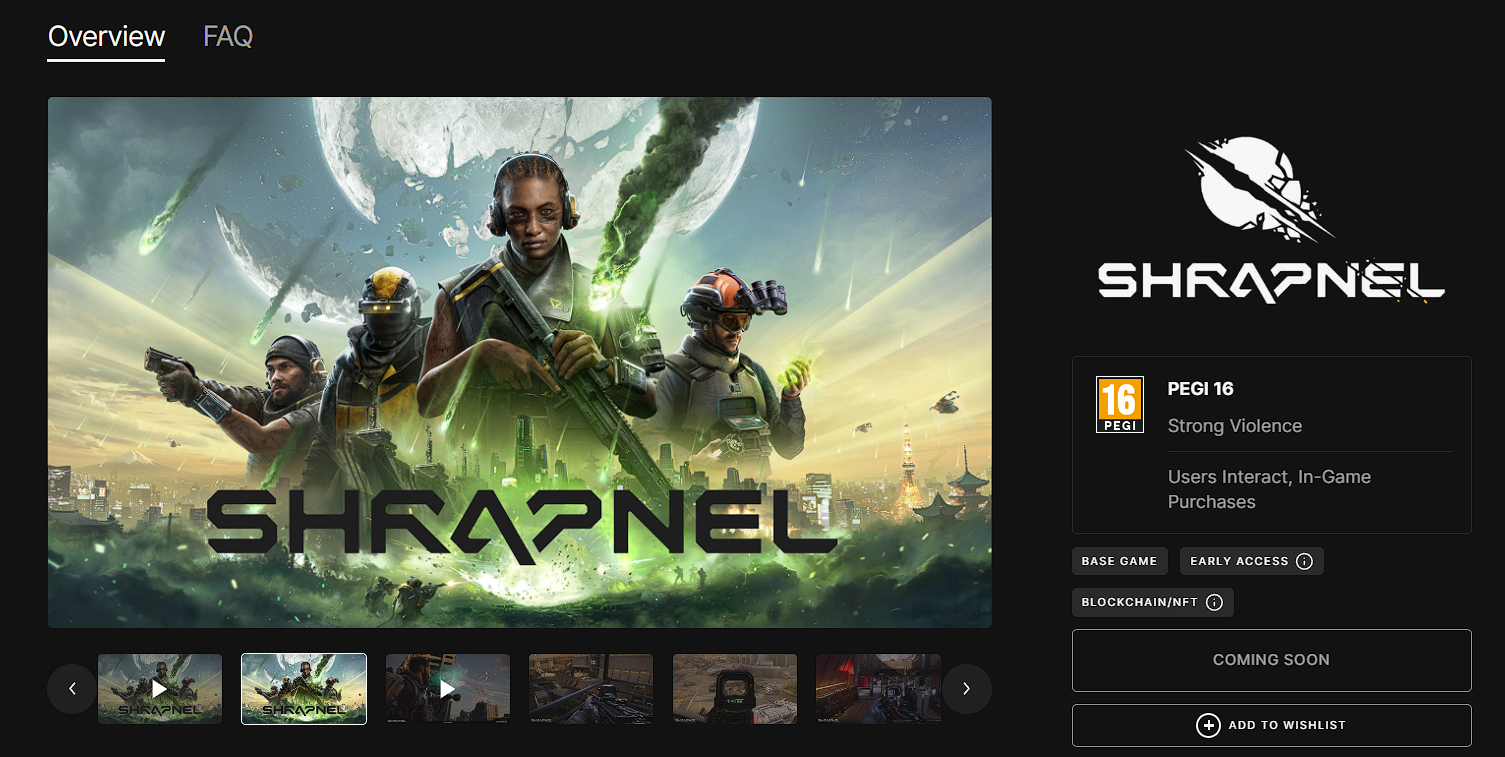Click the Coming Soon button
The height and width of the screenshot is (757, 1505).
1271,660
